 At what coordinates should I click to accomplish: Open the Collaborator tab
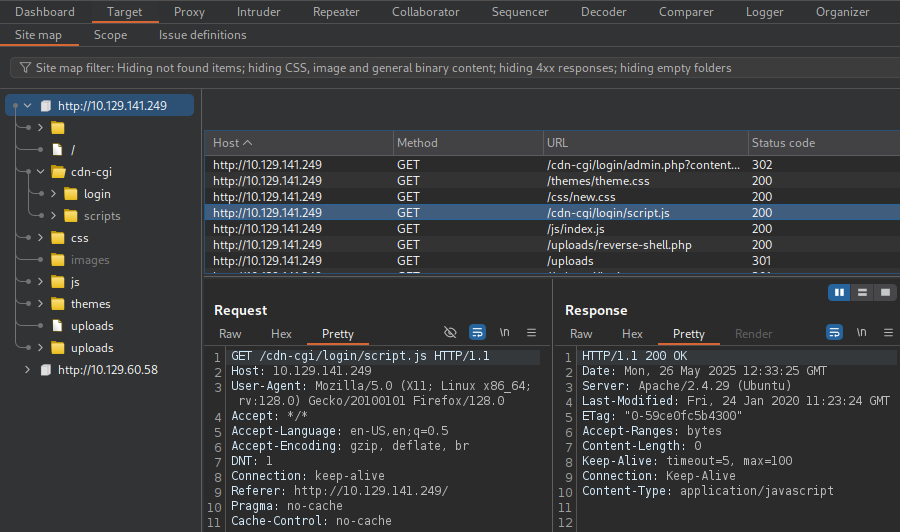(425, 11)
